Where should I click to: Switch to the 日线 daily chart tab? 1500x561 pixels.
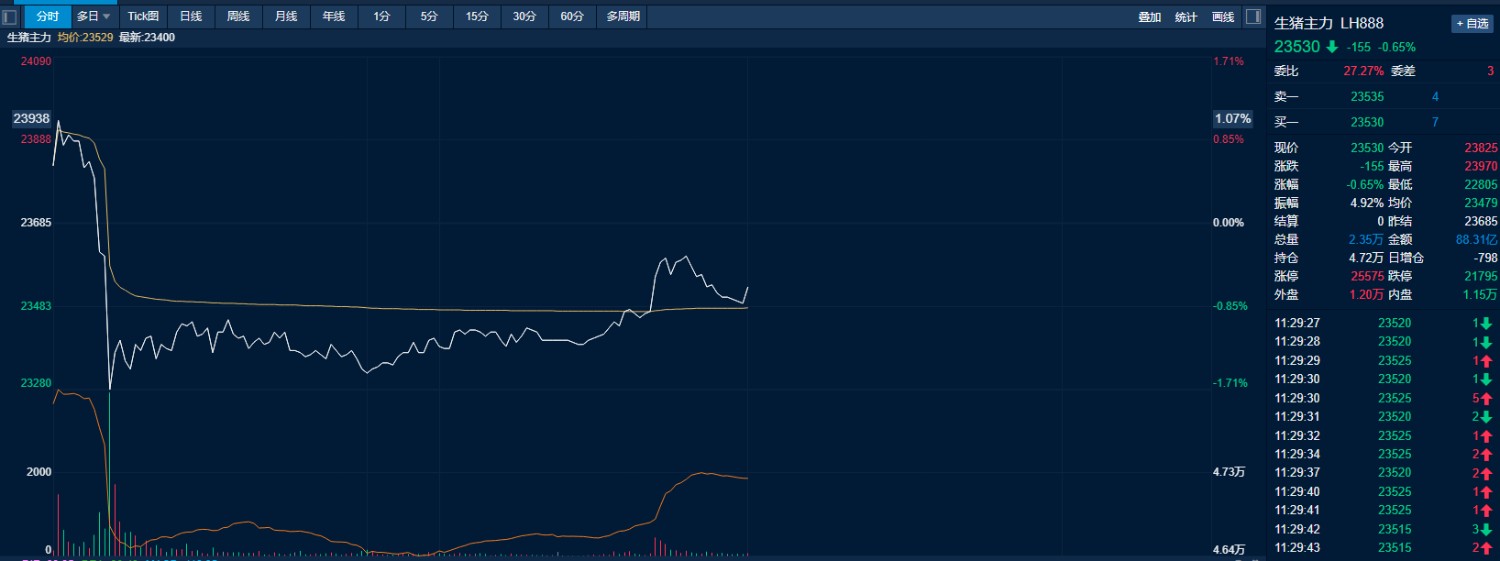point(191,17)
